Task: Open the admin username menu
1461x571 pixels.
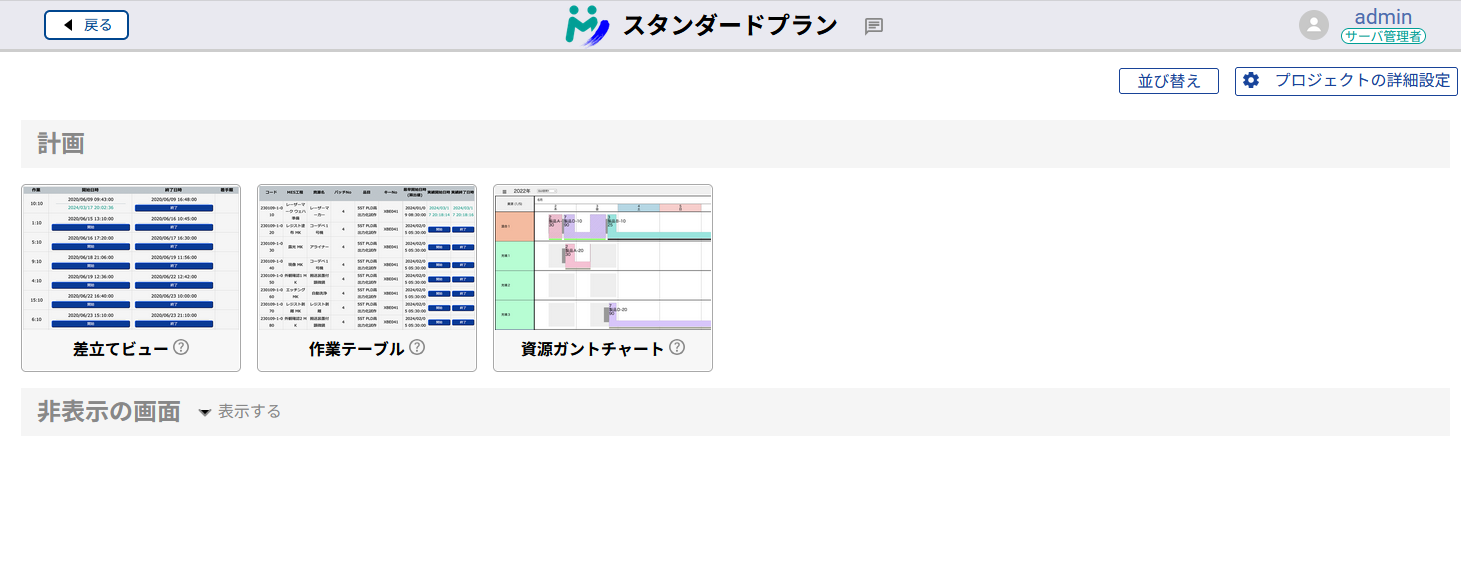Action: pos(1382,16)
